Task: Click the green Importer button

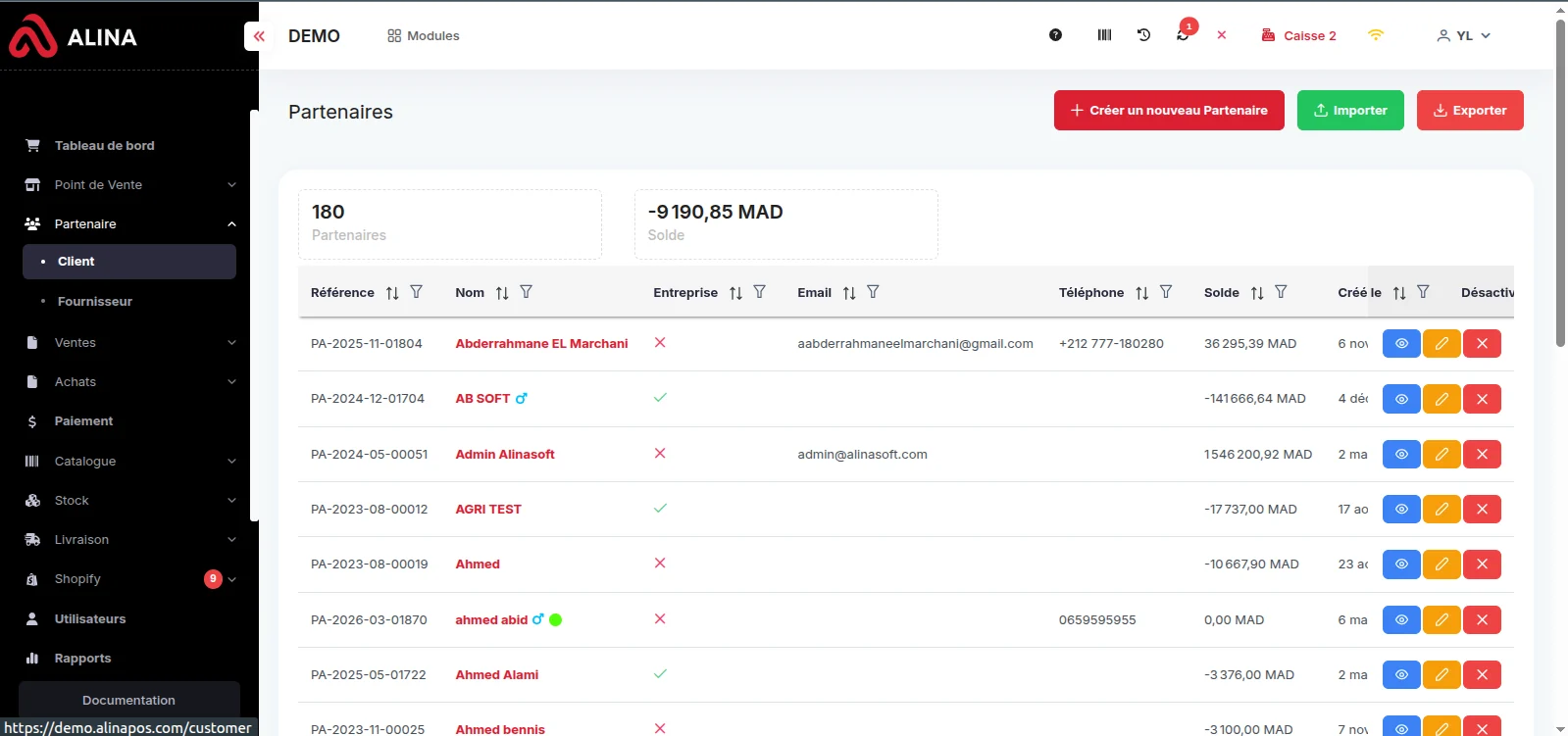Action: coord(1350,111)
